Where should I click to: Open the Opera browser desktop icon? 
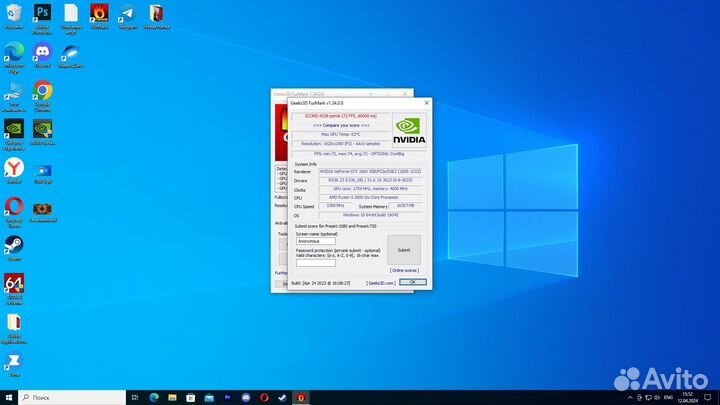point(14,207)
